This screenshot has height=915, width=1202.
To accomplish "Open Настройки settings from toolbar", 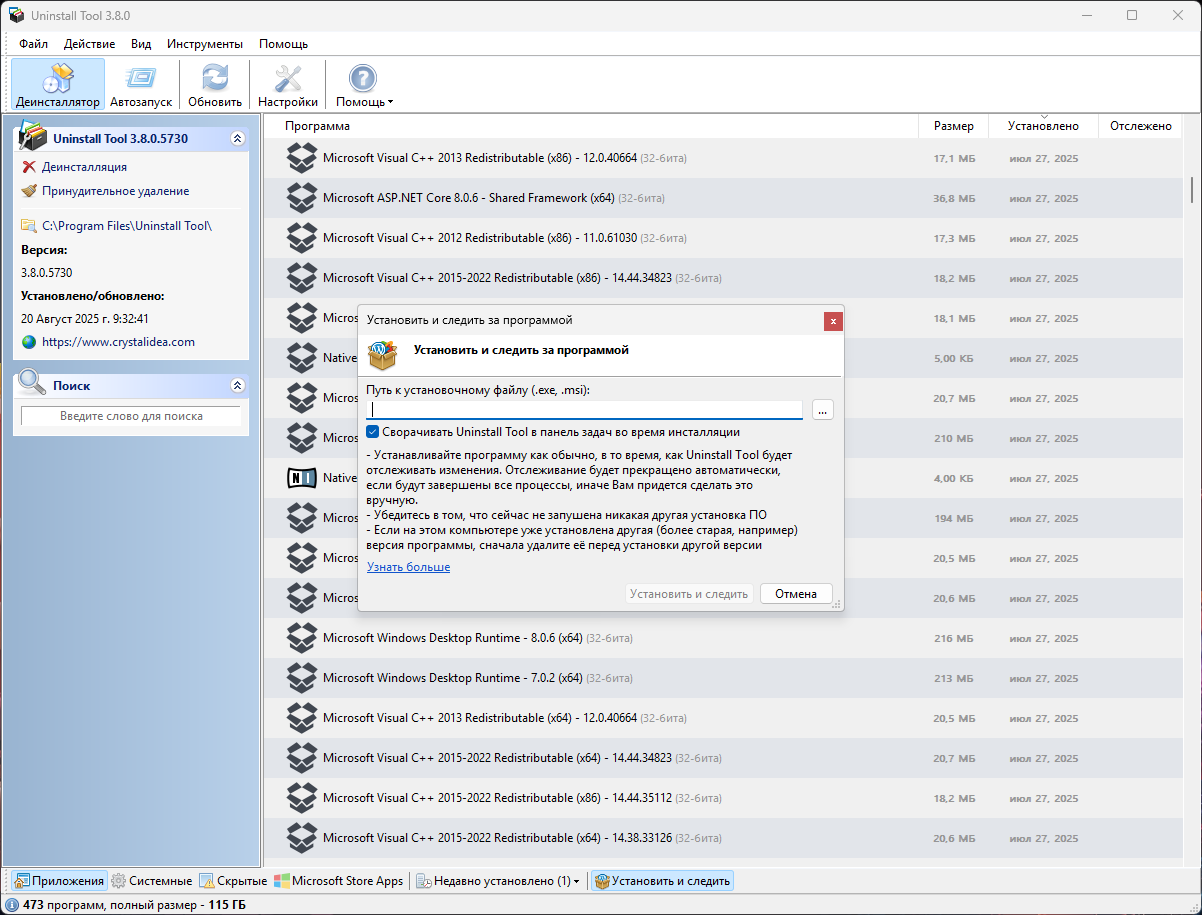I will point(288,85).
